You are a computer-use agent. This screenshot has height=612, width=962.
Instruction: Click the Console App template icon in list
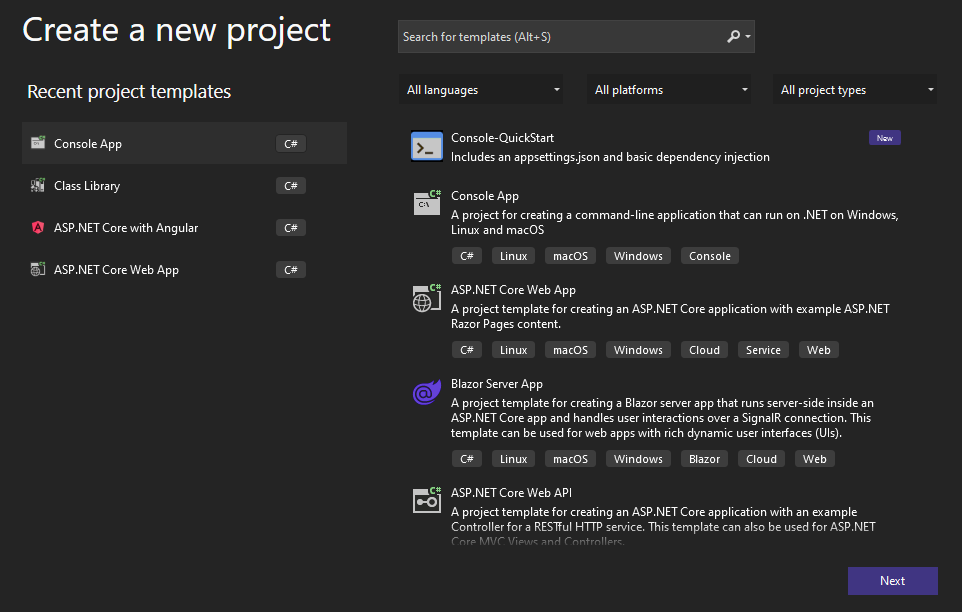click(428, 202)
